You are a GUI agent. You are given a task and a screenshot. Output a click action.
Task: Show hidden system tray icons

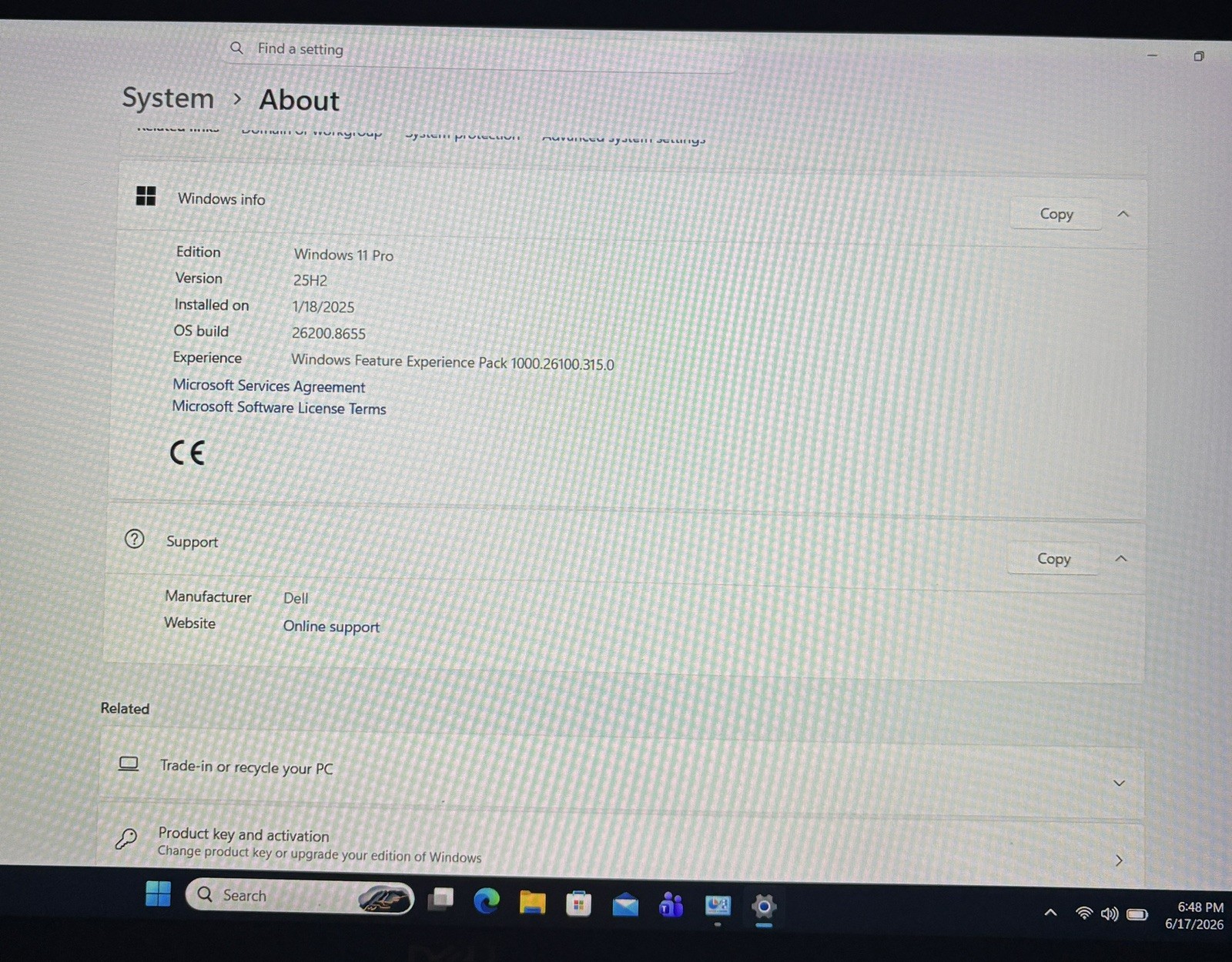tap(1050, 913)
